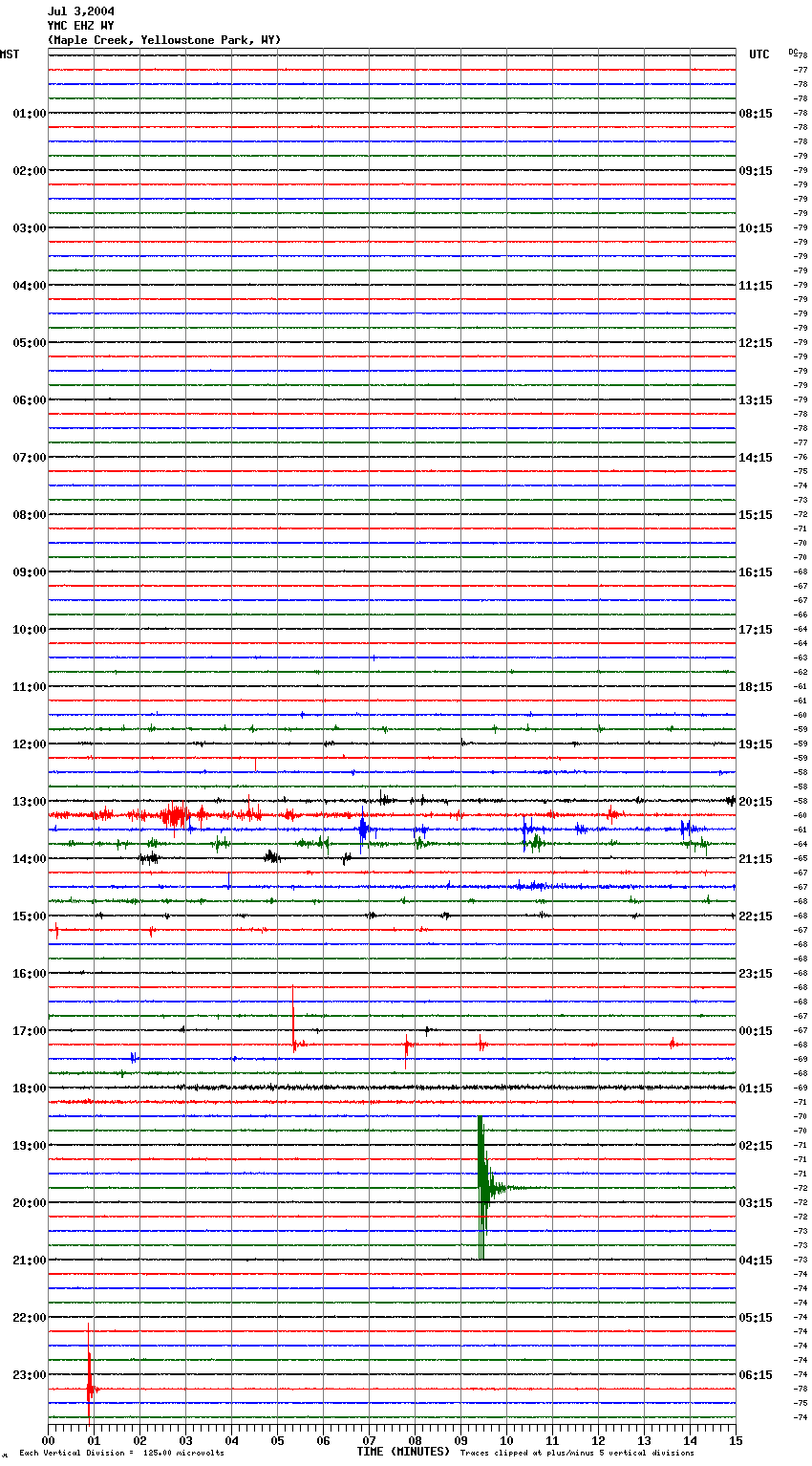Click the 17:15 UTC time label
The width and height of the screenshot is (812, 1466).
tap(756, 630)
